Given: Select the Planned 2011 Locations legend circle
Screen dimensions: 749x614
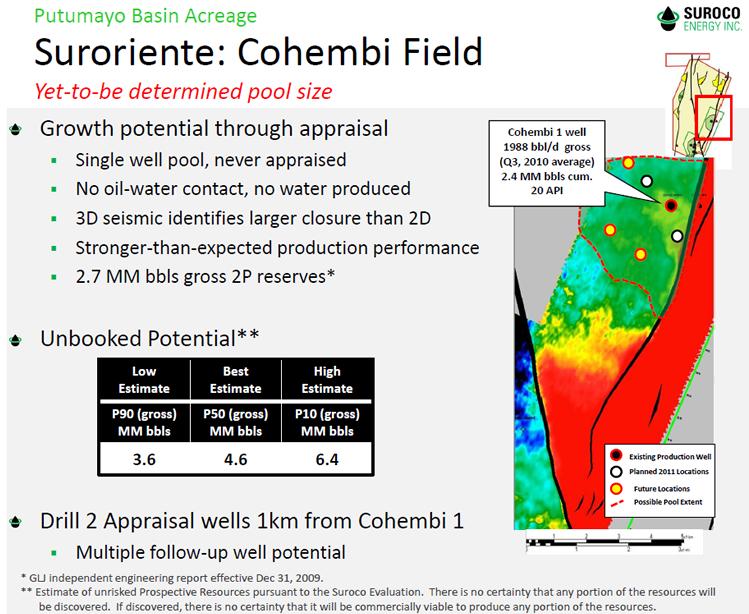Looking at the screenshot, I should click(616, 472).
